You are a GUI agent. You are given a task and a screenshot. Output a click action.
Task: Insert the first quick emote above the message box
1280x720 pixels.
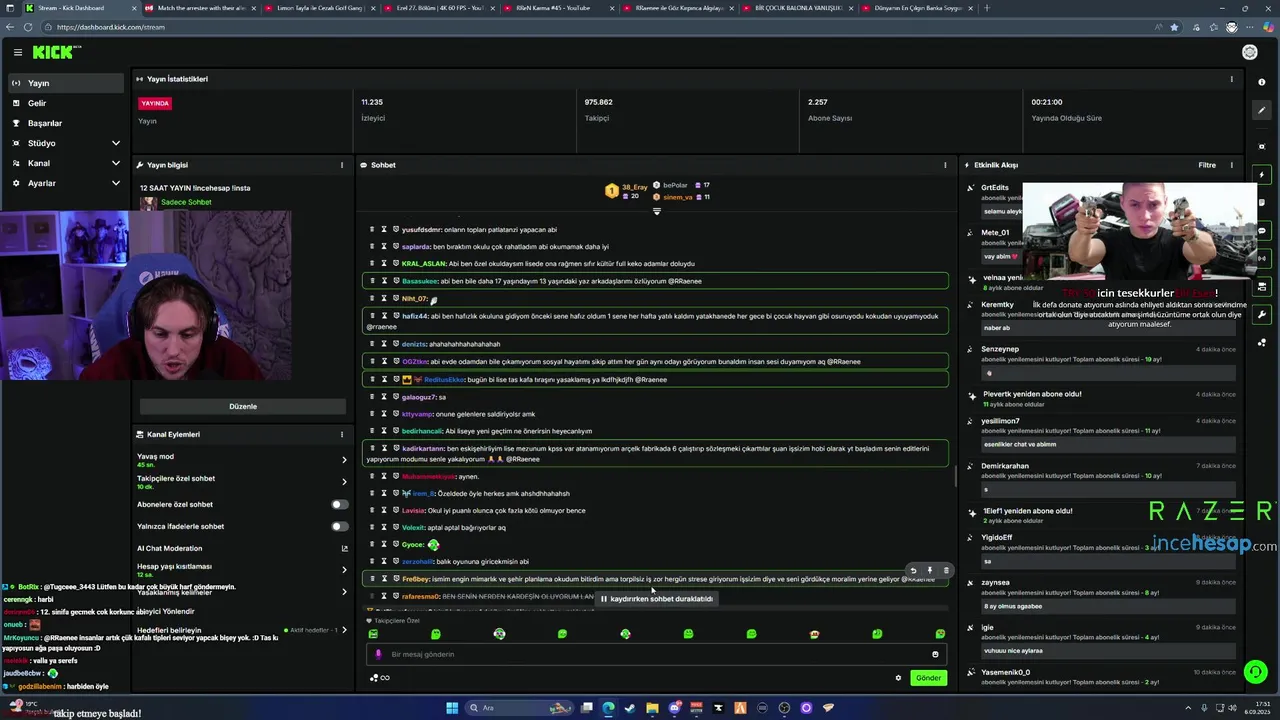pyautogui.click(x=373, y=634)
